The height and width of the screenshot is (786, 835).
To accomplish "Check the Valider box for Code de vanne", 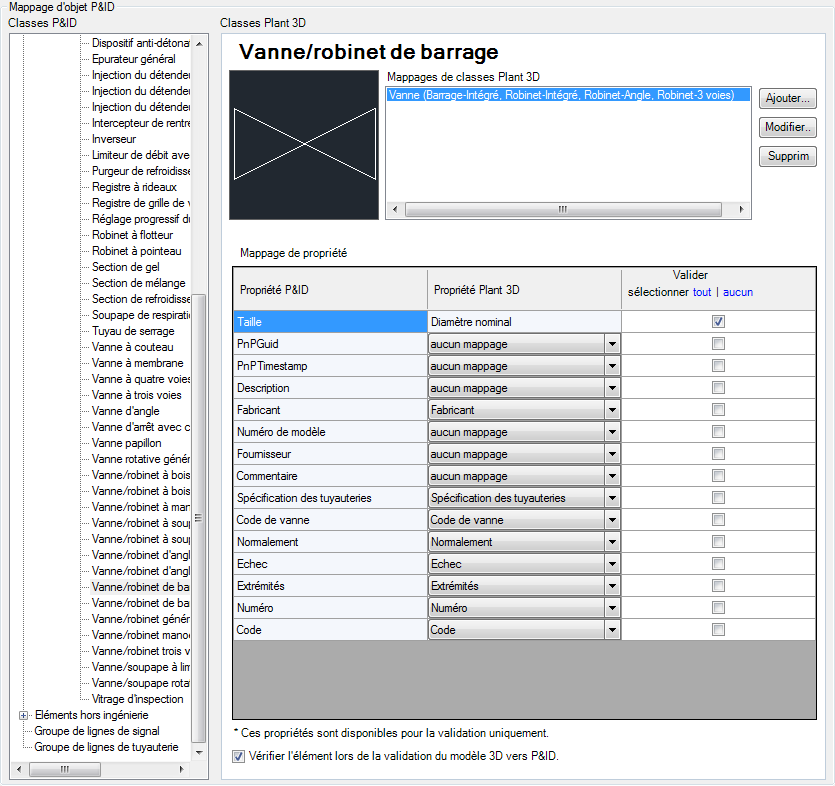I will click(x=718, y=519).
